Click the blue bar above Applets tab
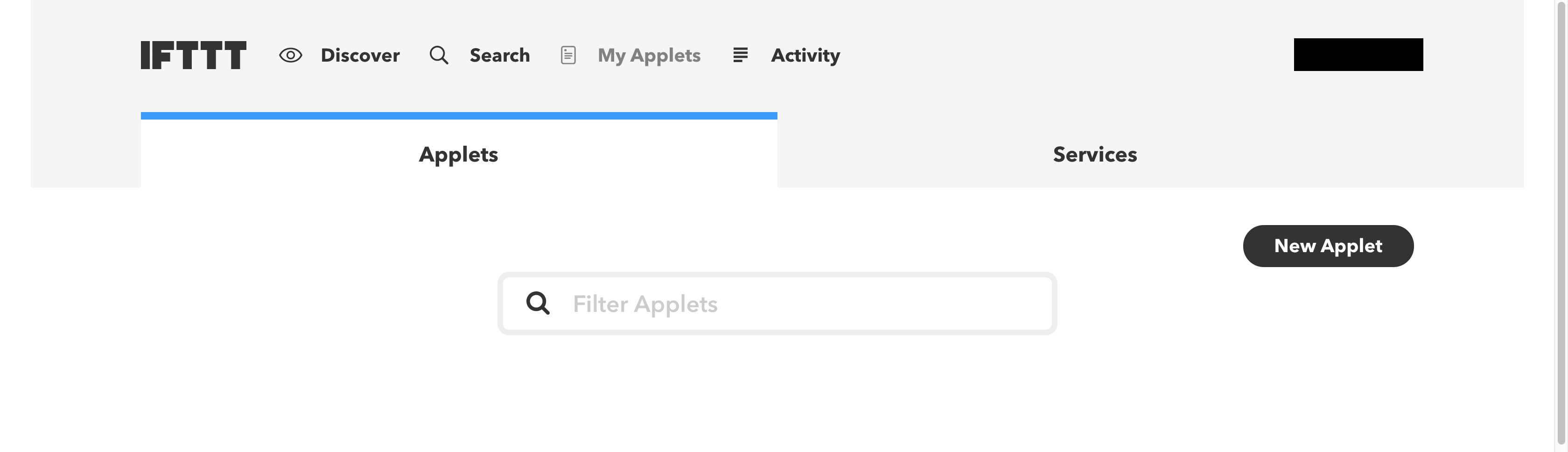Screen dimensions: 1568x452 coord(459,116)
